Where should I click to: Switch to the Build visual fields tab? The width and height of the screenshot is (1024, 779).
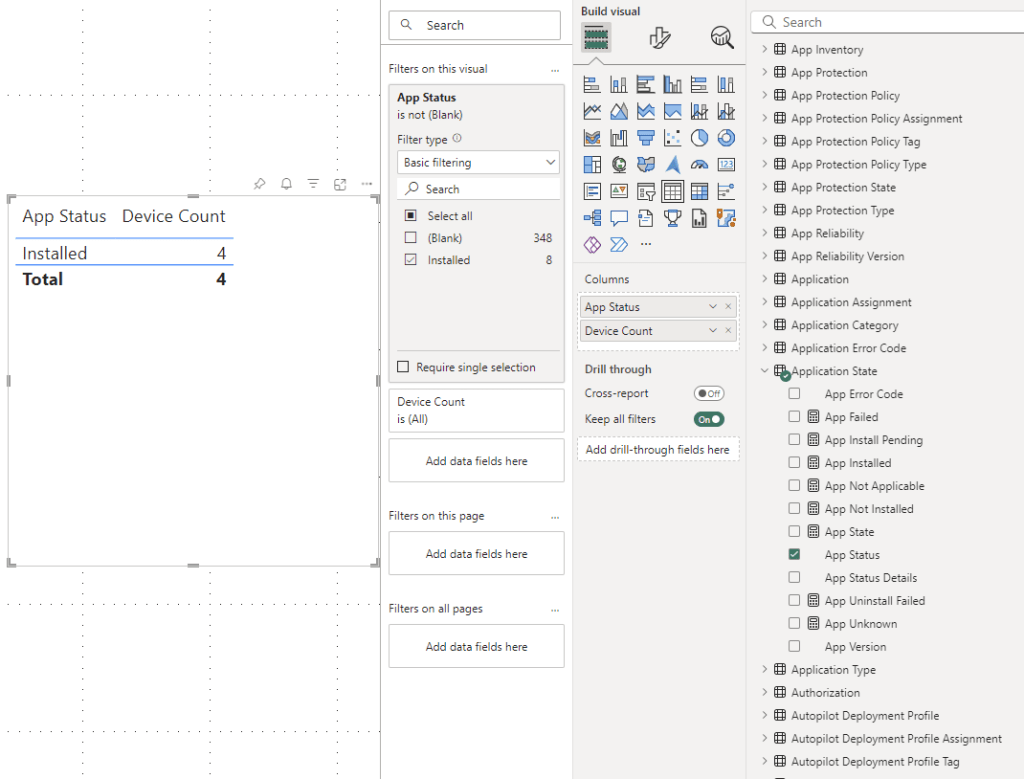(x=596, y=37)
